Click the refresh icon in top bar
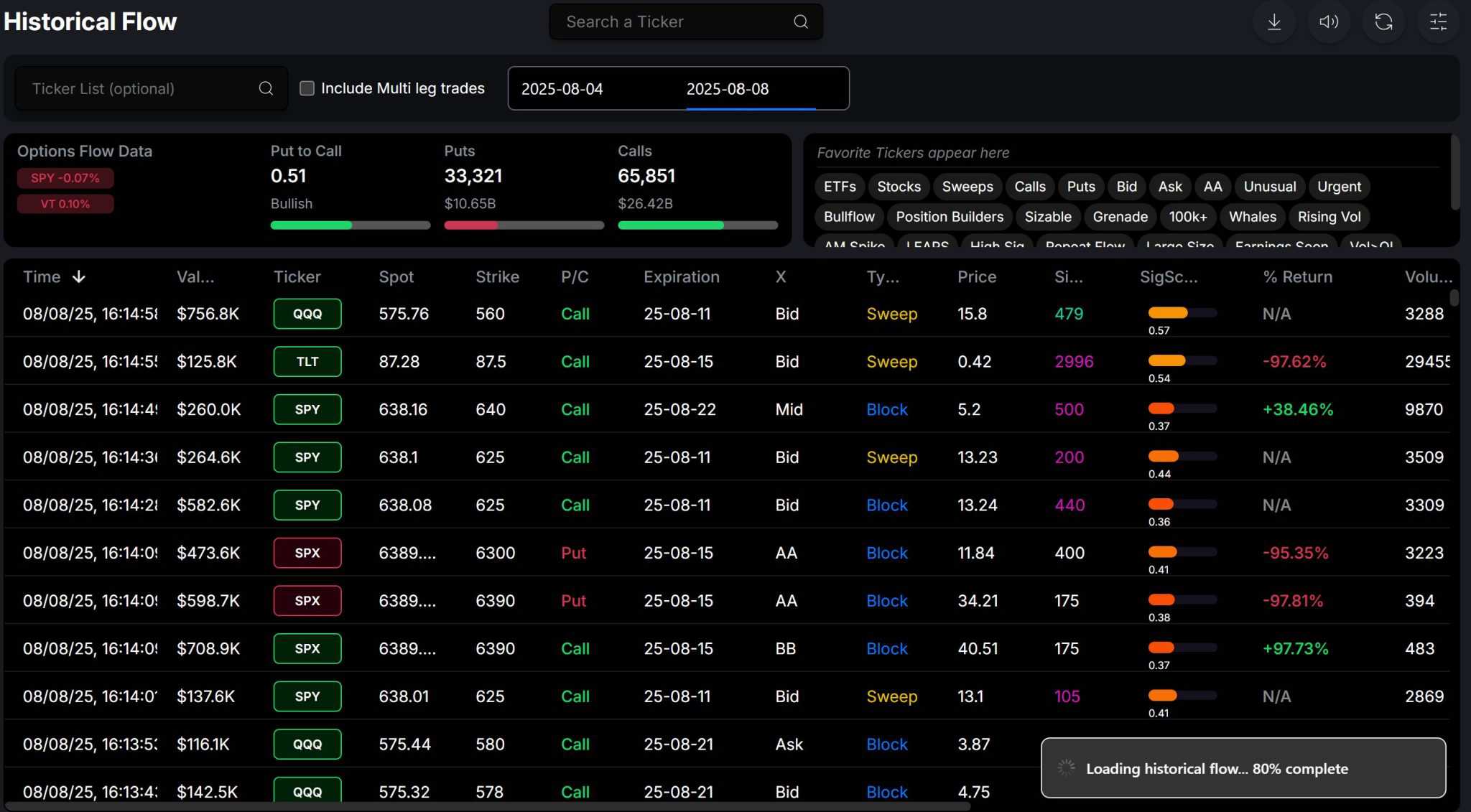The image size is (1471, 812). tap(1383, 22)
